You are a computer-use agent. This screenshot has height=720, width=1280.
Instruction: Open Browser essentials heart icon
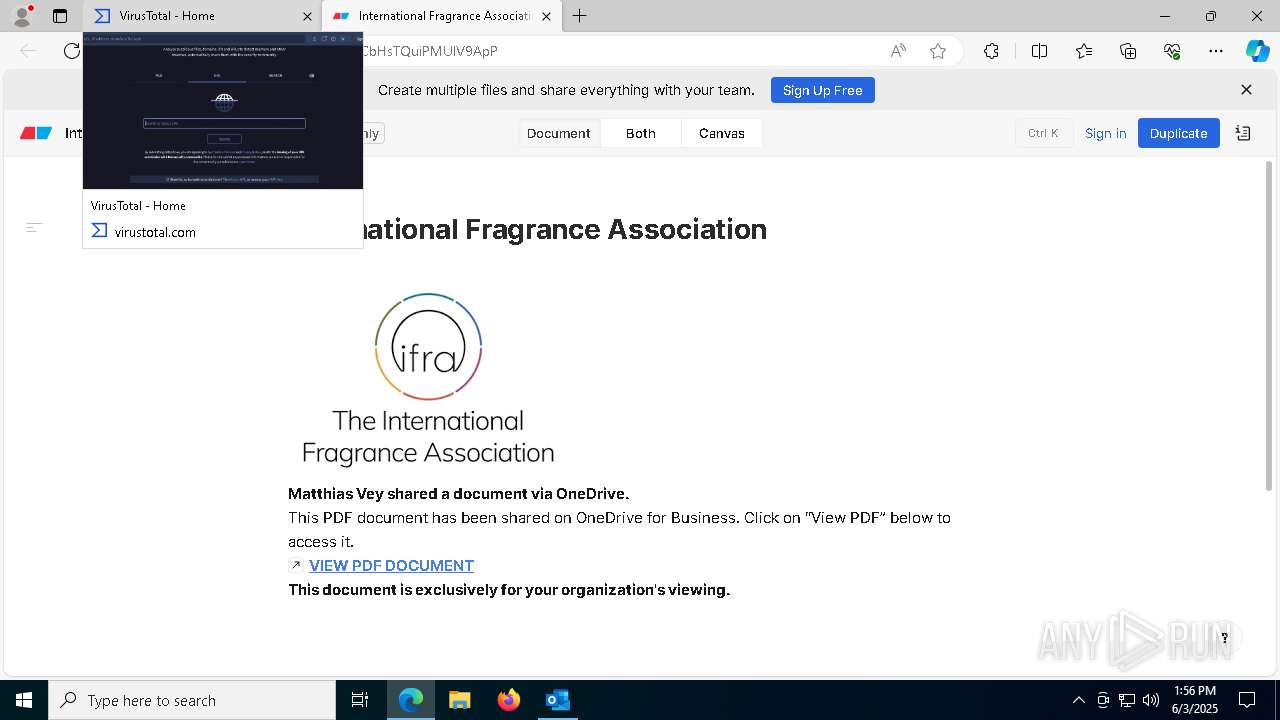(x=1172, y=51)
